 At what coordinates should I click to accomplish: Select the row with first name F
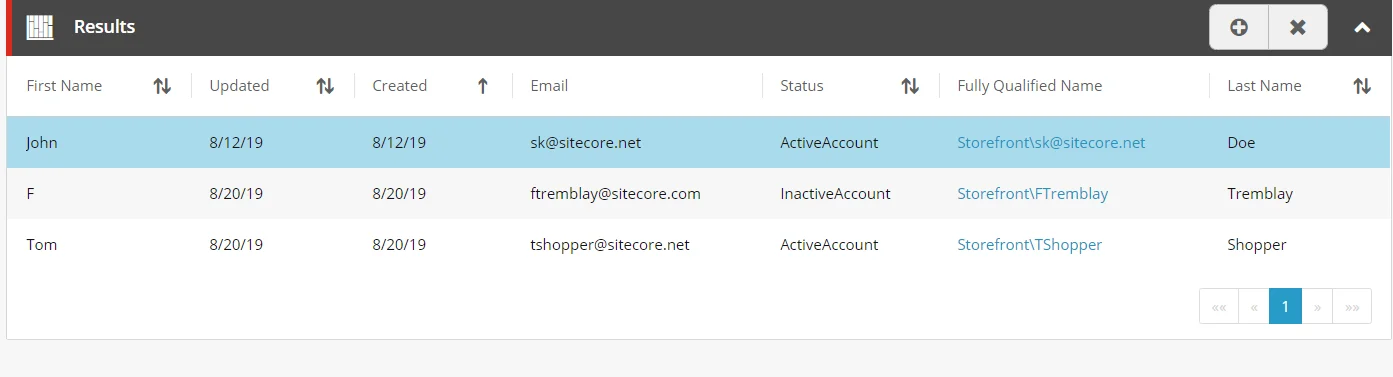coord(698,194)
